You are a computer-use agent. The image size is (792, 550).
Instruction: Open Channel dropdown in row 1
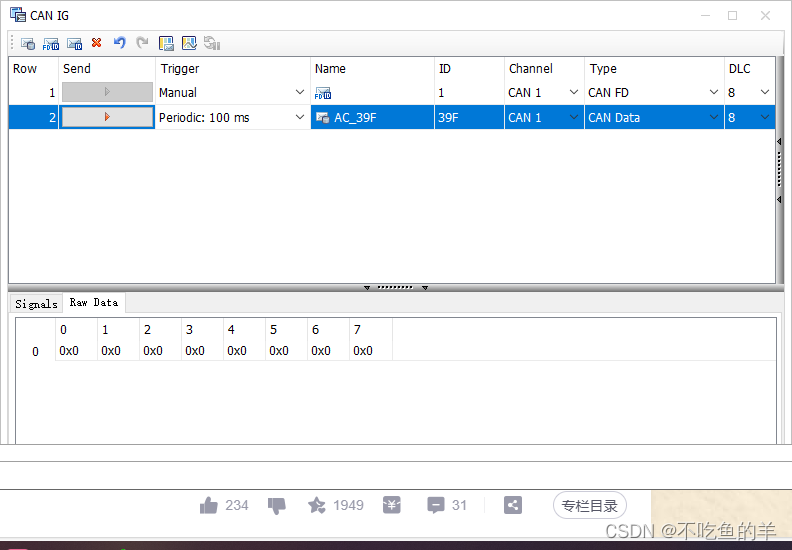(x=574, y=92)
